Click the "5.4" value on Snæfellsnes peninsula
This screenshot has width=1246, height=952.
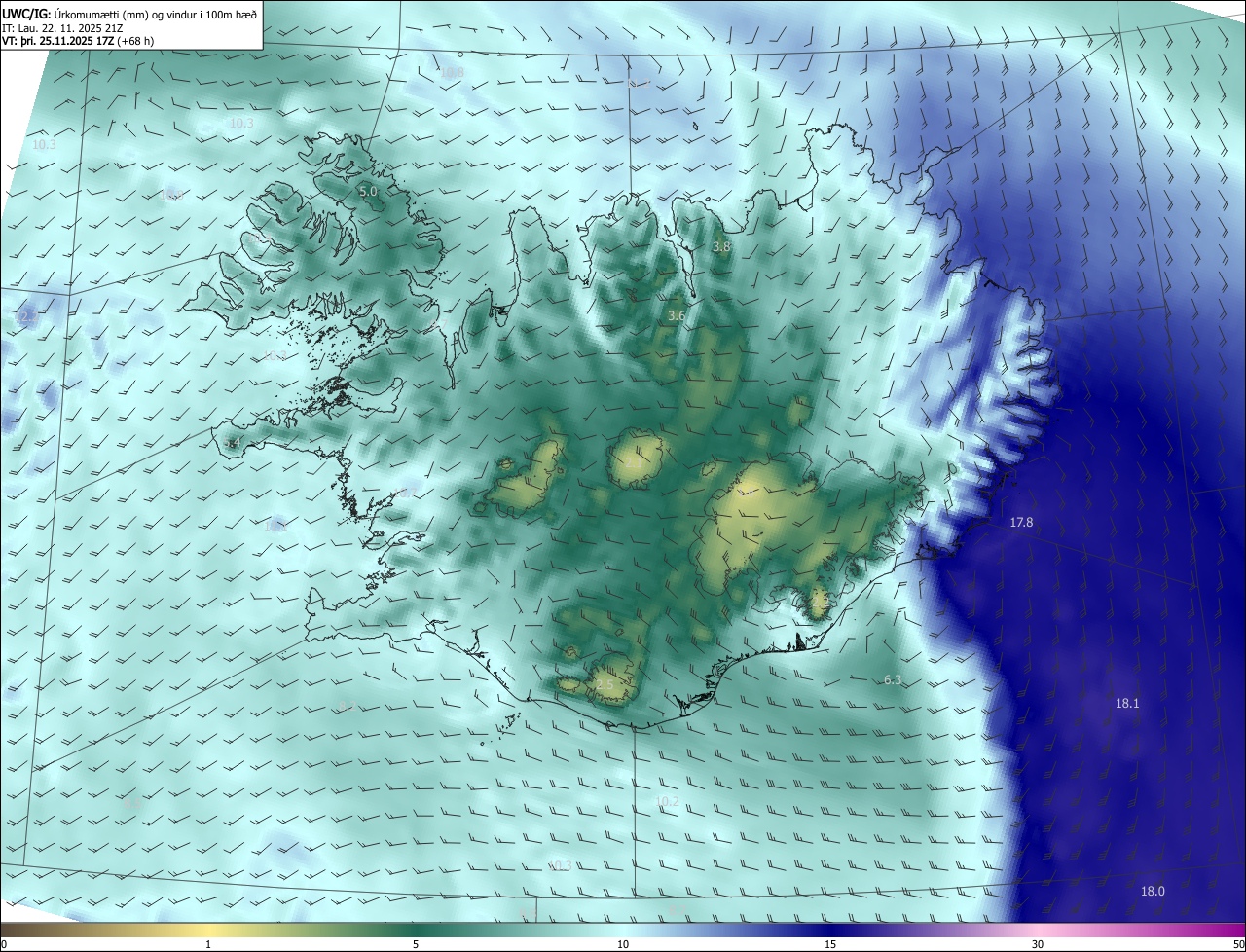(x=232, y=444)
